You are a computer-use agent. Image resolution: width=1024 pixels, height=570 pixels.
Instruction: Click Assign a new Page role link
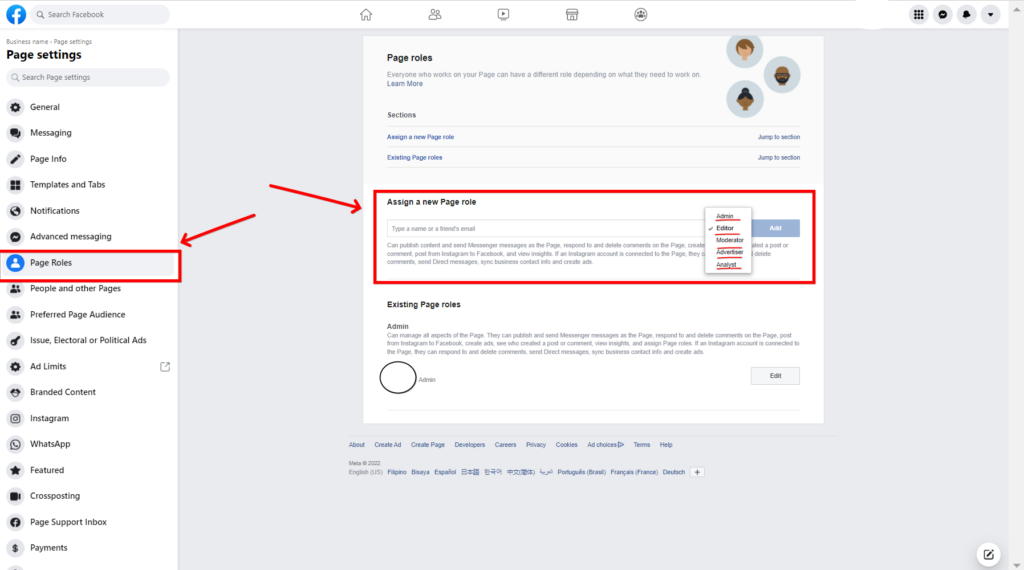(420, 137)
